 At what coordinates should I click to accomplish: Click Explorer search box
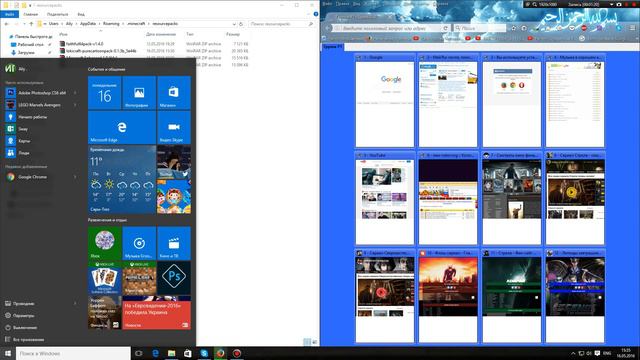(282, 24)
